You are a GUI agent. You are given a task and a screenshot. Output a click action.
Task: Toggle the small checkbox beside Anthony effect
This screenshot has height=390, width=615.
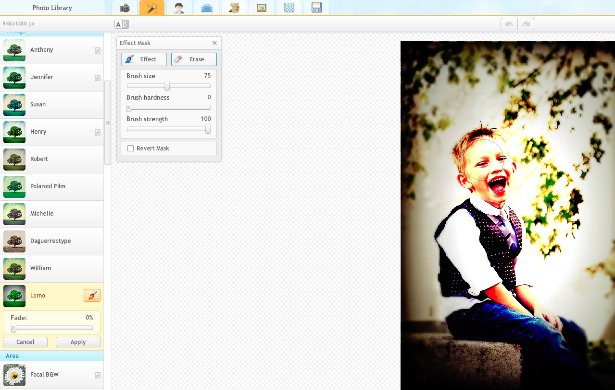[98, 51]
